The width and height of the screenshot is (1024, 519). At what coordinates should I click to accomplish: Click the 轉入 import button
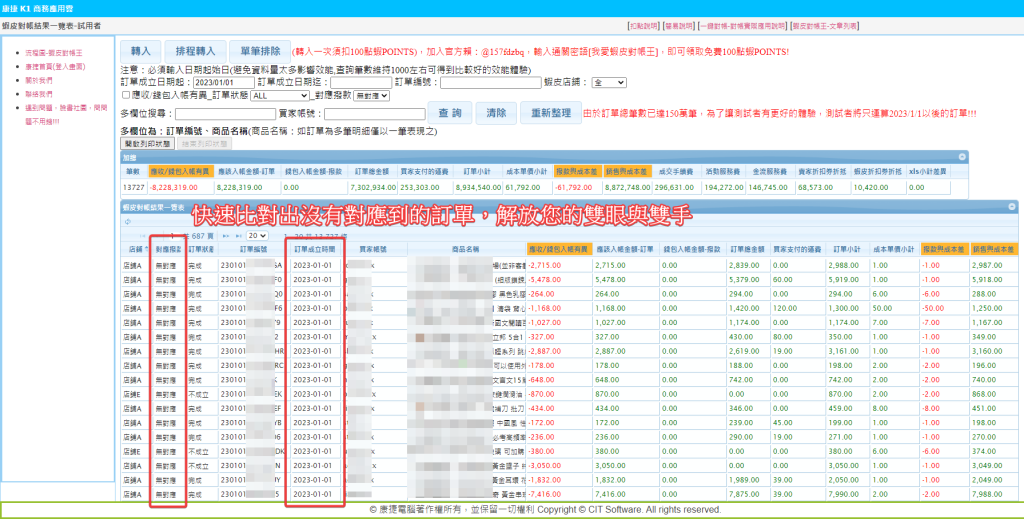pos(139,50)
